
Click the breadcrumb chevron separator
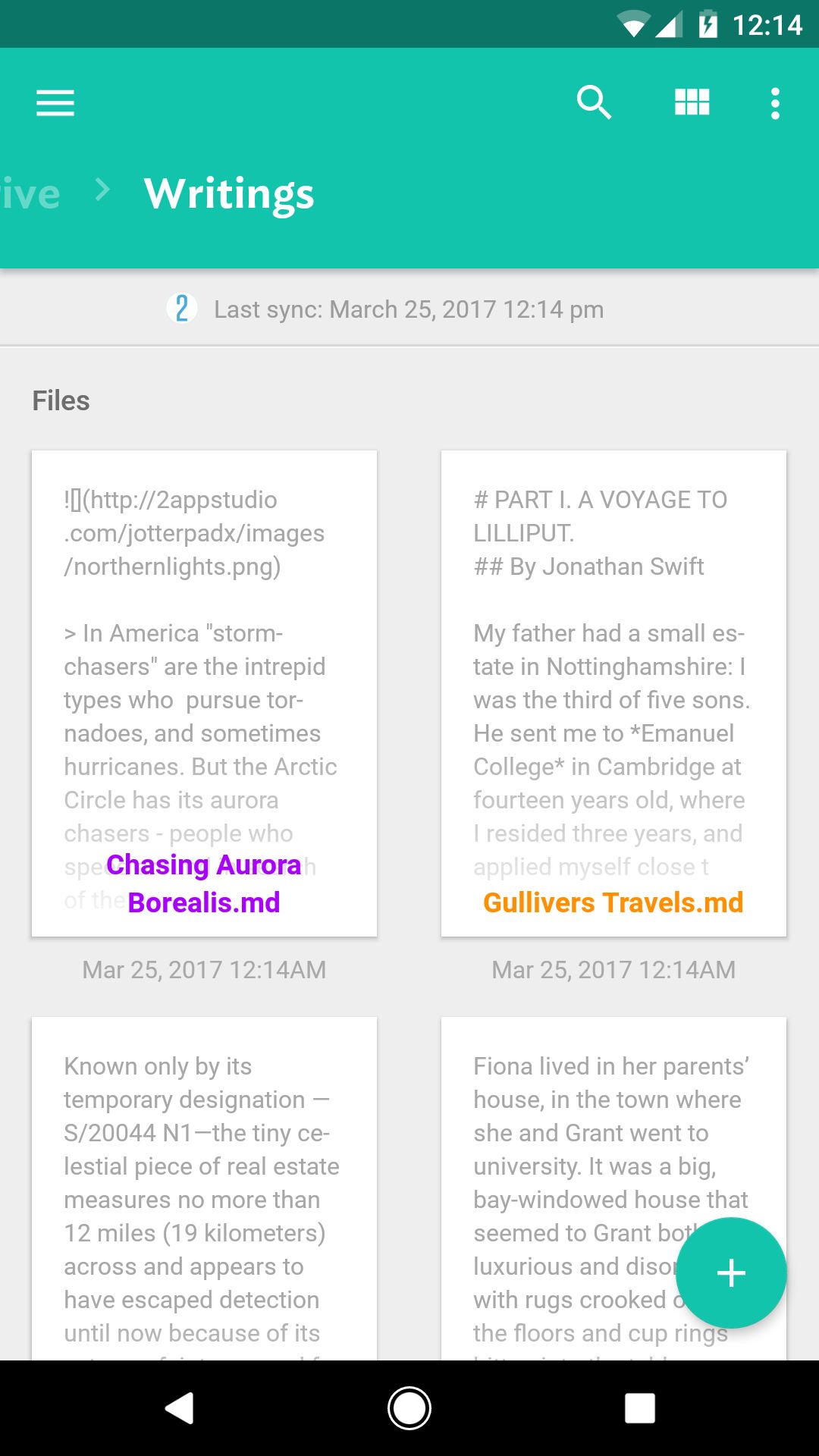102,190
